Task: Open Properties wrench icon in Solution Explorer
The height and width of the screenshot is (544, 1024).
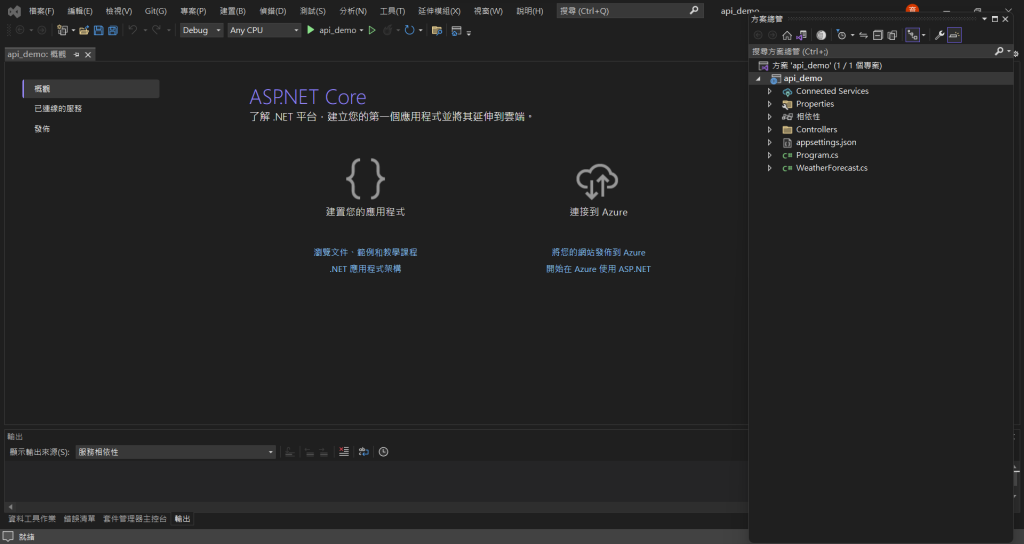Action: 939,35
